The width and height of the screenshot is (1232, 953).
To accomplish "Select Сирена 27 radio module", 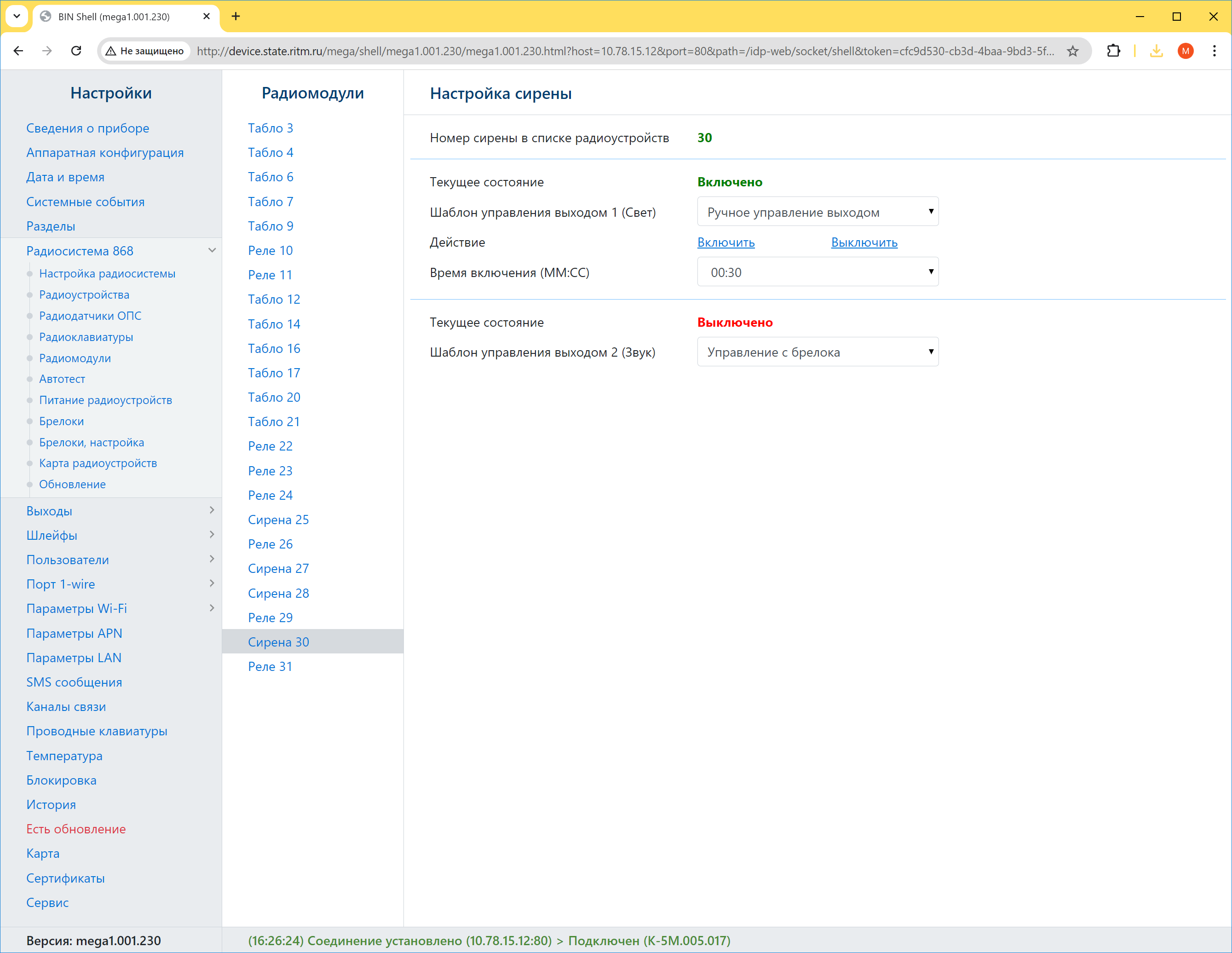I will pos(278,569).
